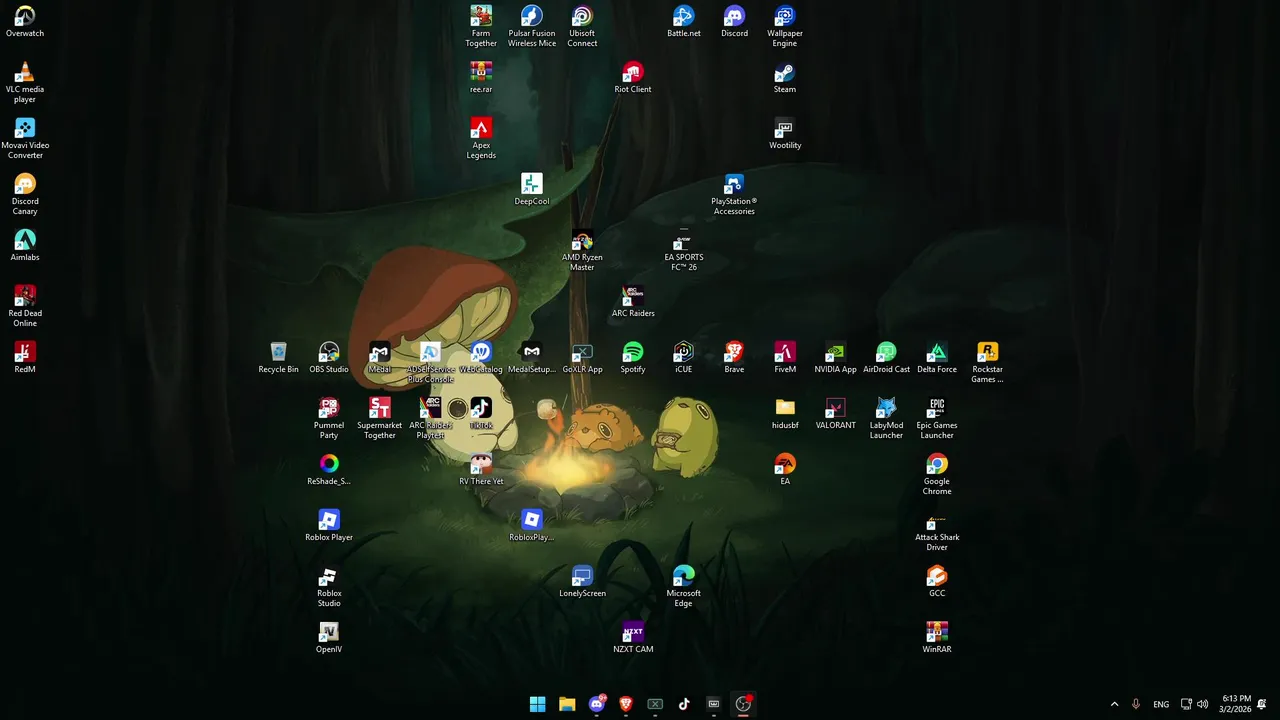
Task: Open EA SPORTS FC 26 shortcut
Action: pos(684,250)
